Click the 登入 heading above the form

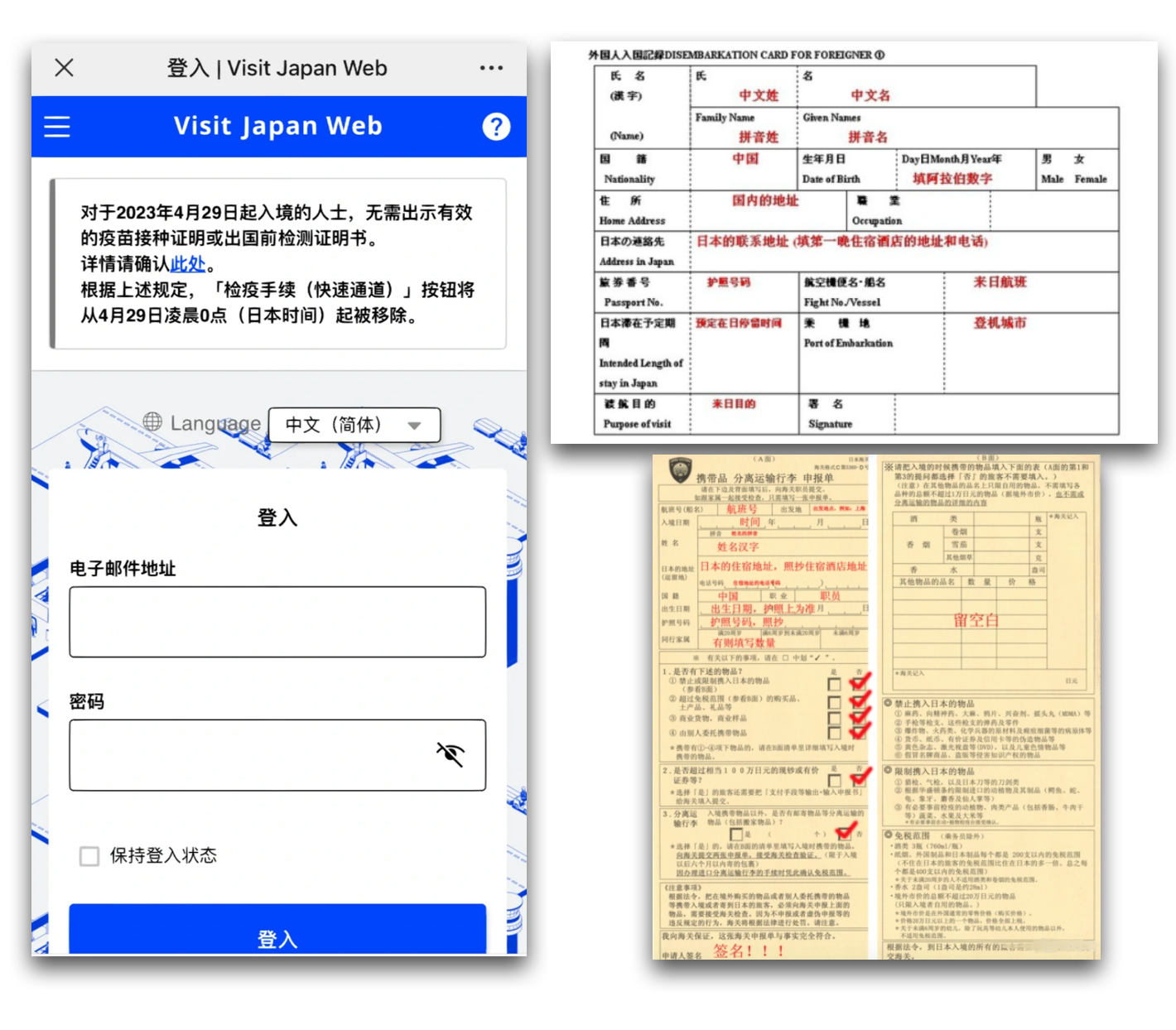click(277, 517)
